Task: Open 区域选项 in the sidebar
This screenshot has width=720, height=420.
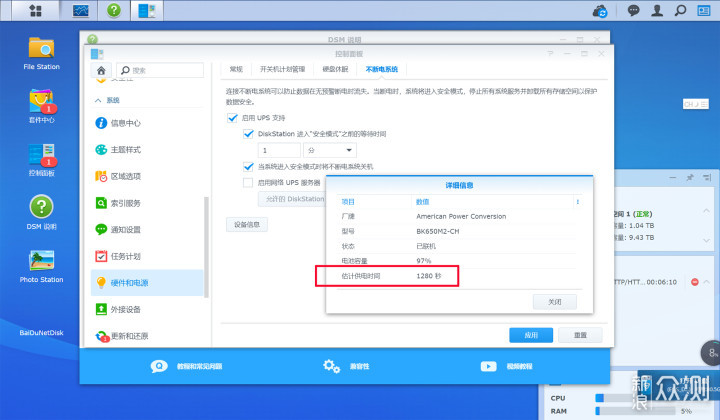Action: (147, 176)
